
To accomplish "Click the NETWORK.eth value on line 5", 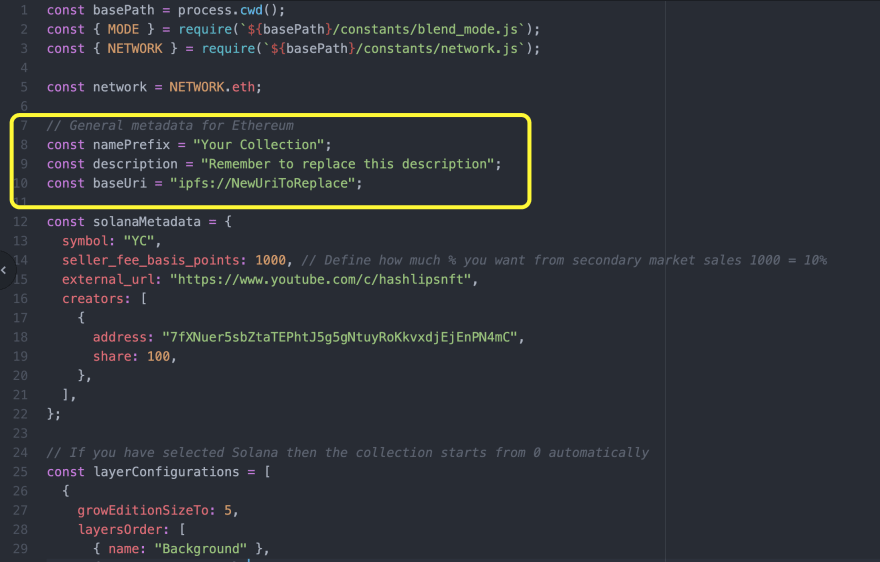I will (x=212, y=87).
